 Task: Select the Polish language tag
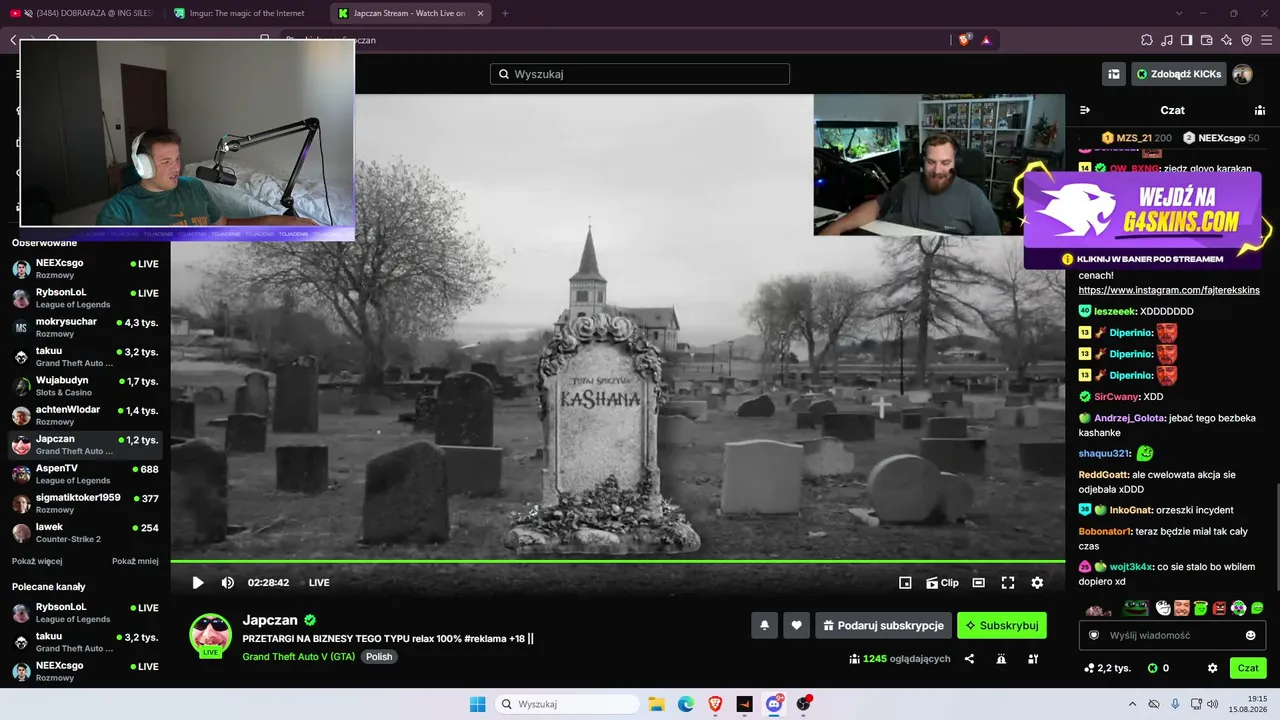379,657
